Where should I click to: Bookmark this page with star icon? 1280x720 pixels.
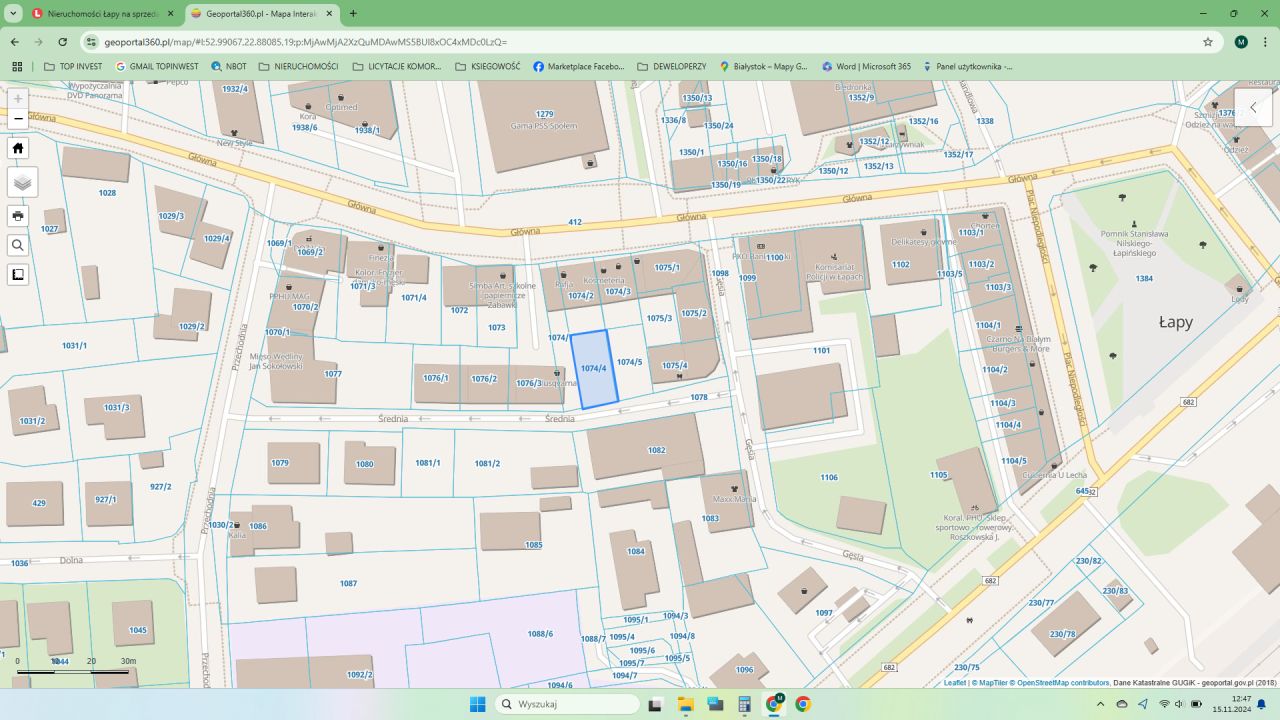[x=1208, y=42]
